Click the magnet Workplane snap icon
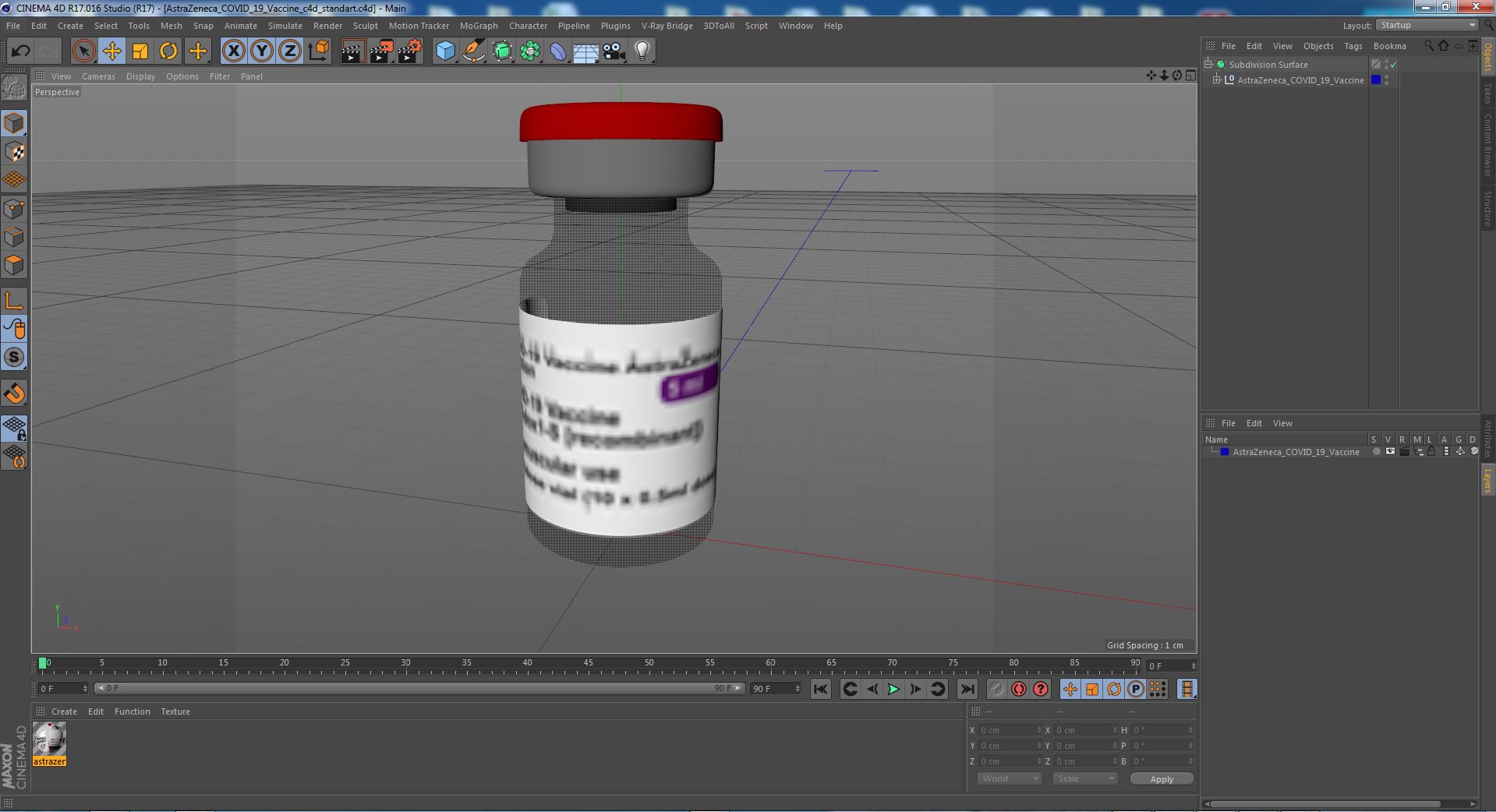 click(15, 394)
